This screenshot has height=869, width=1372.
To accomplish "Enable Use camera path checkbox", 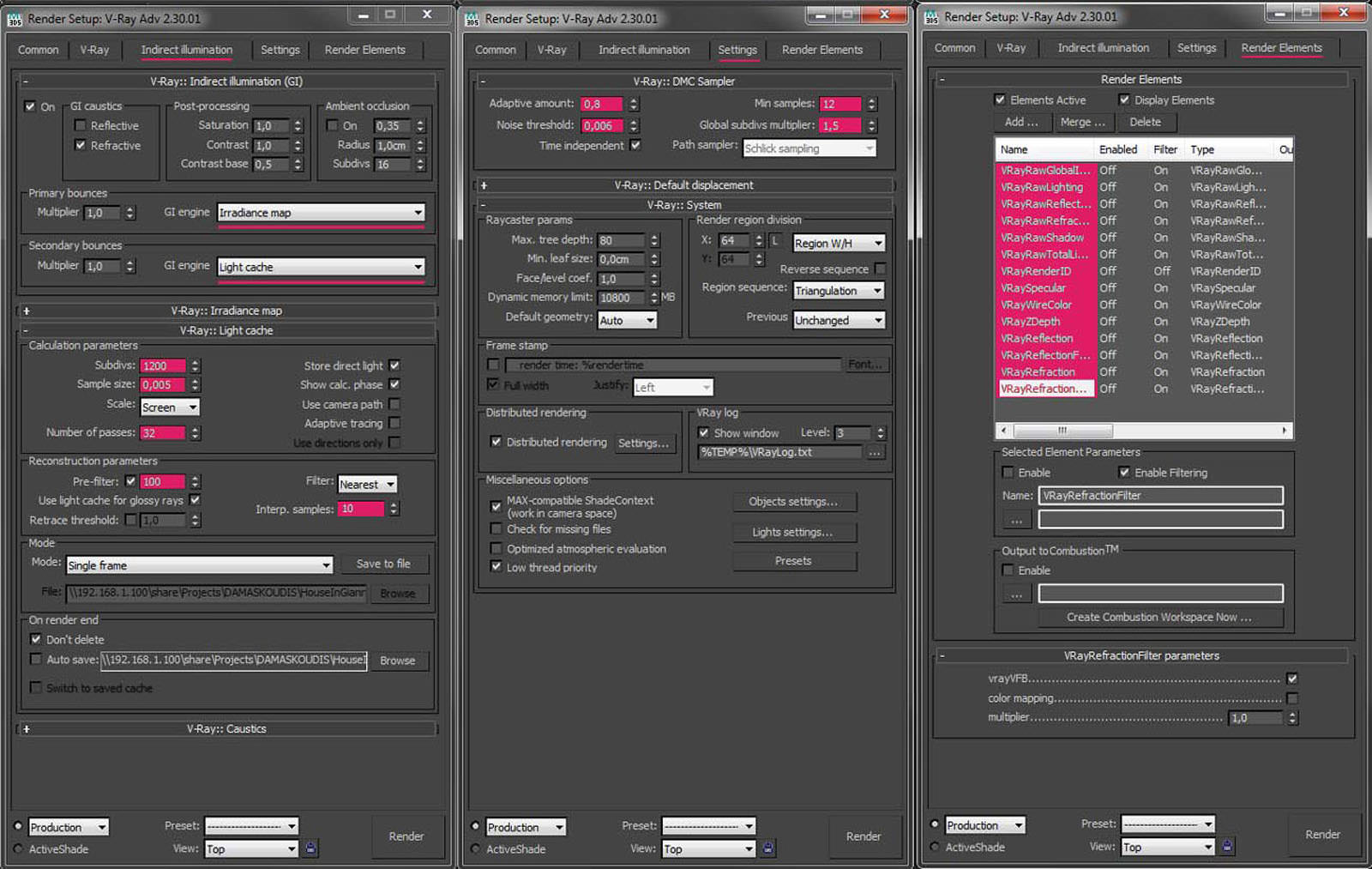I will pos(394,404).
